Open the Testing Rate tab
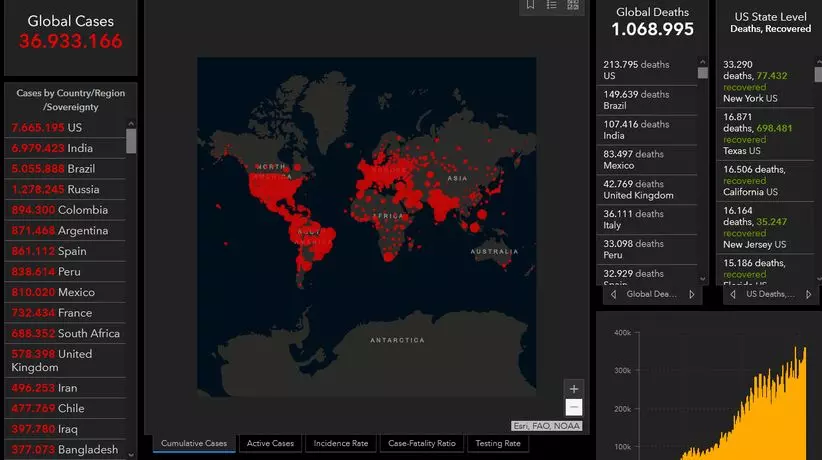Screen dimensions: 822x460 click(497, 443)
